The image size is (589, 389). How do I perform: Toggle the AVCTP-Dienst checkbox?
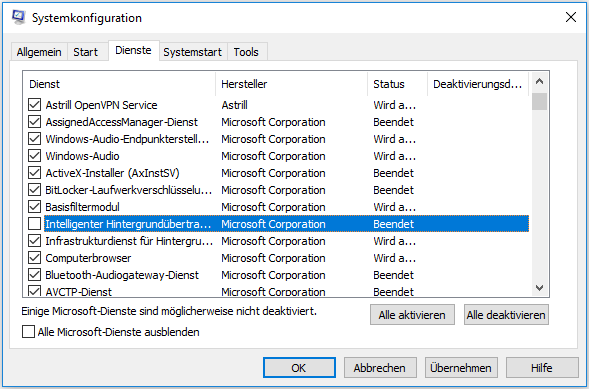point(35,291)
